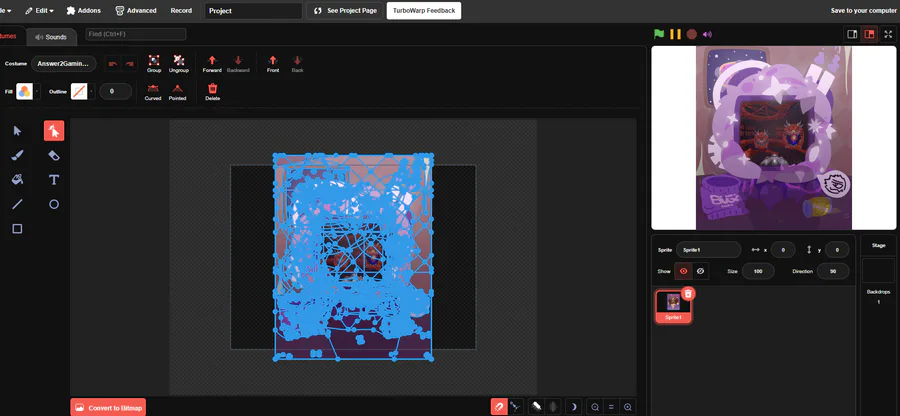Click Record in the menu bar

(x=181, y=10)
